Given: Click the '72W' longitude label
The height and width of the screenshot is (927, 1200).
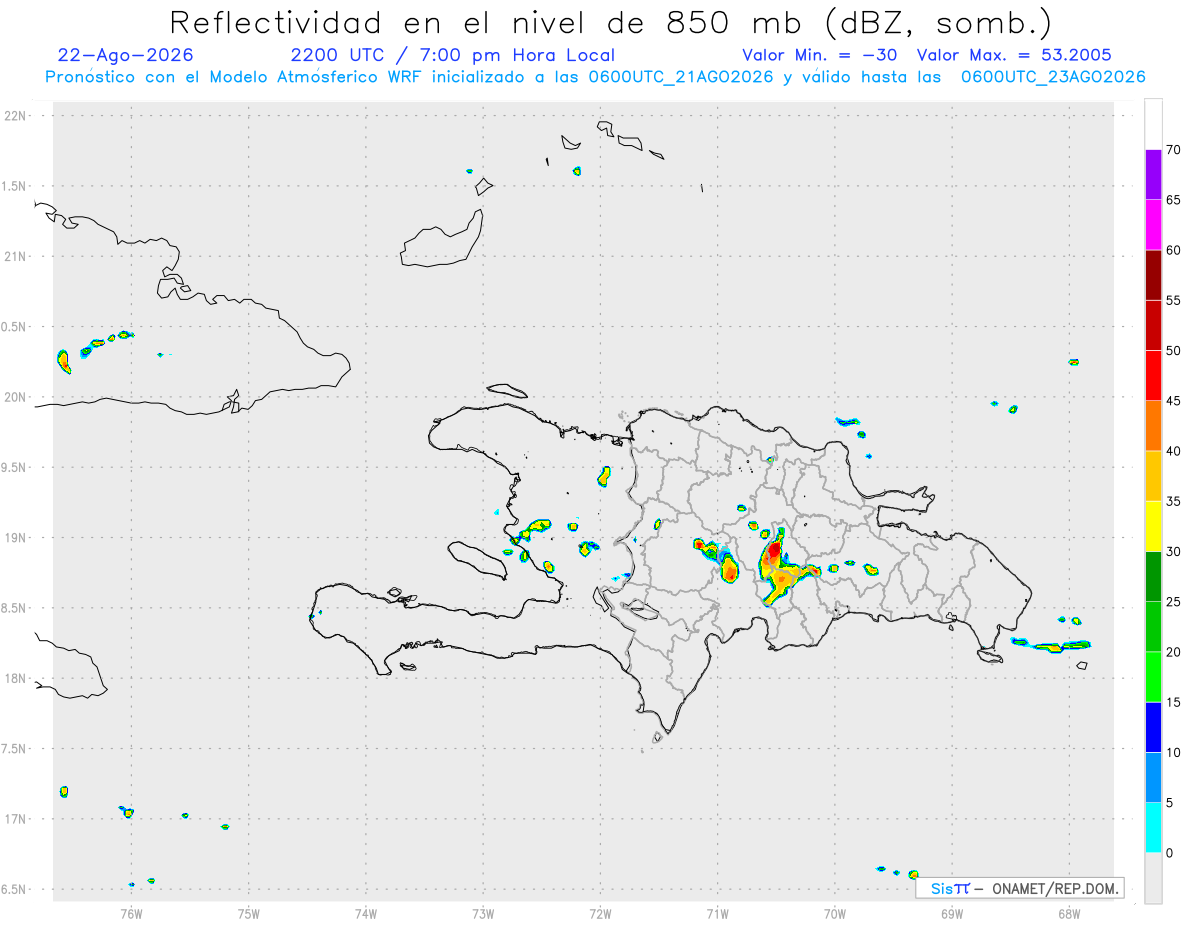Looking at the screenshot, I should [600, 914].
